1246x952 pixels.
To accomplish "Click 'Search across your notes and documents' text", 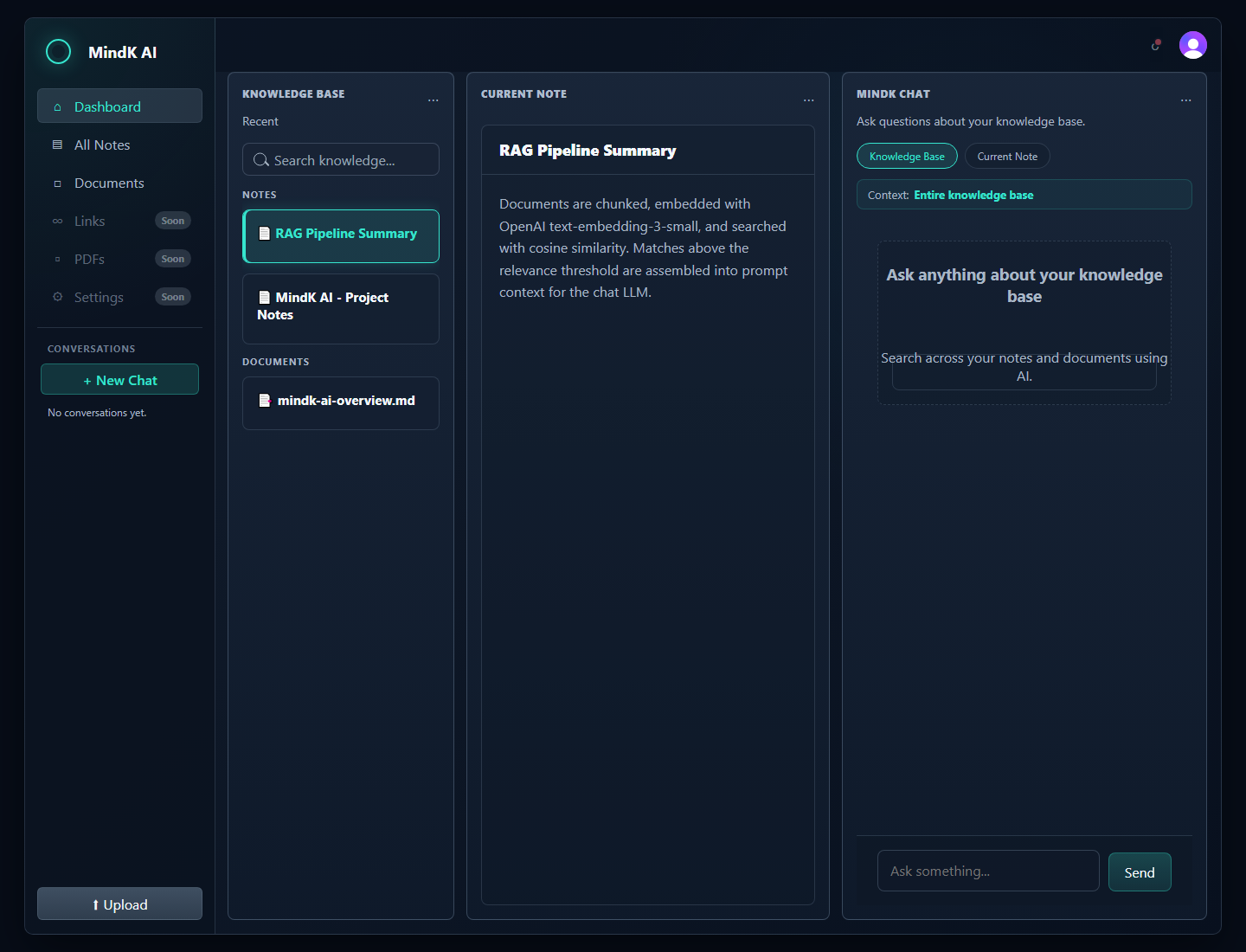I will coord(1024,367).
